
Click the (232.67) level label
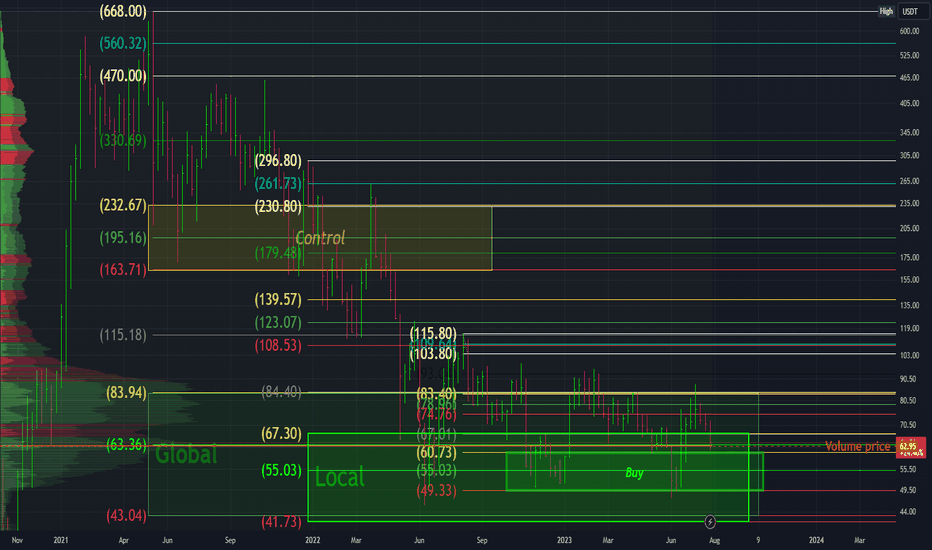[x=123, y=205]
